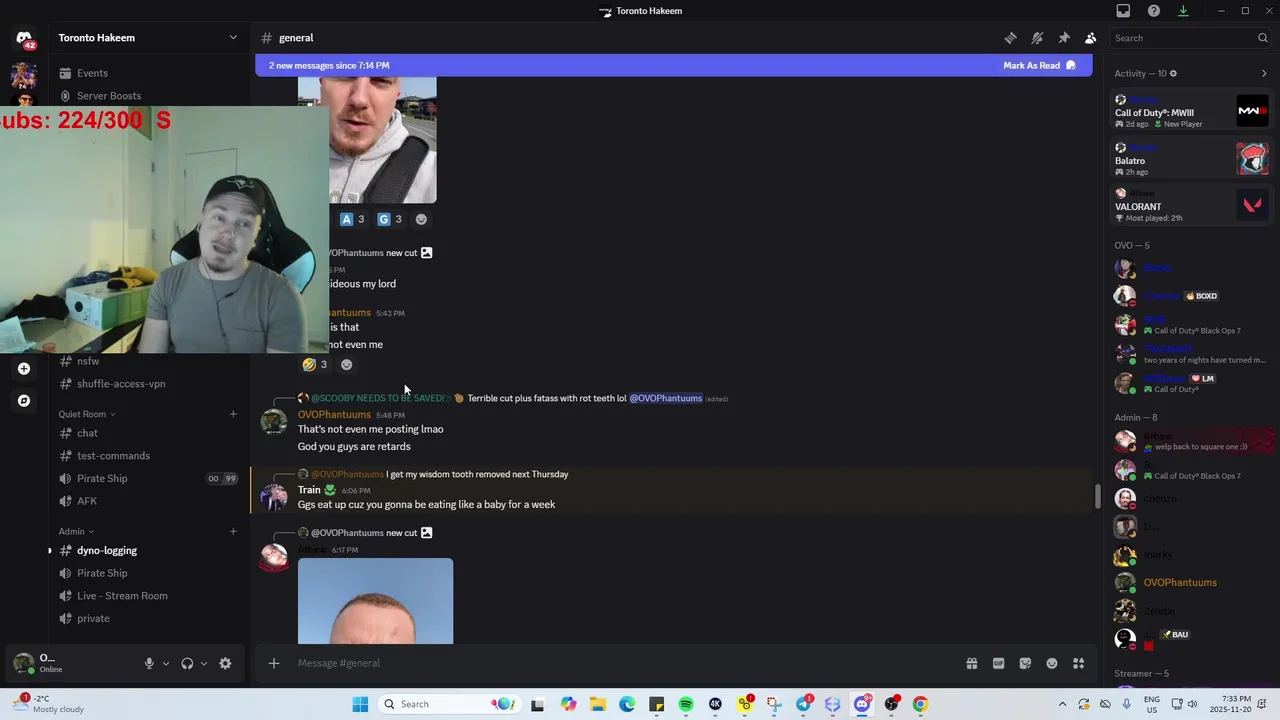Open Direct Messages home icon
Viewport: 1280px width, 720px height.
click(24, 40)
